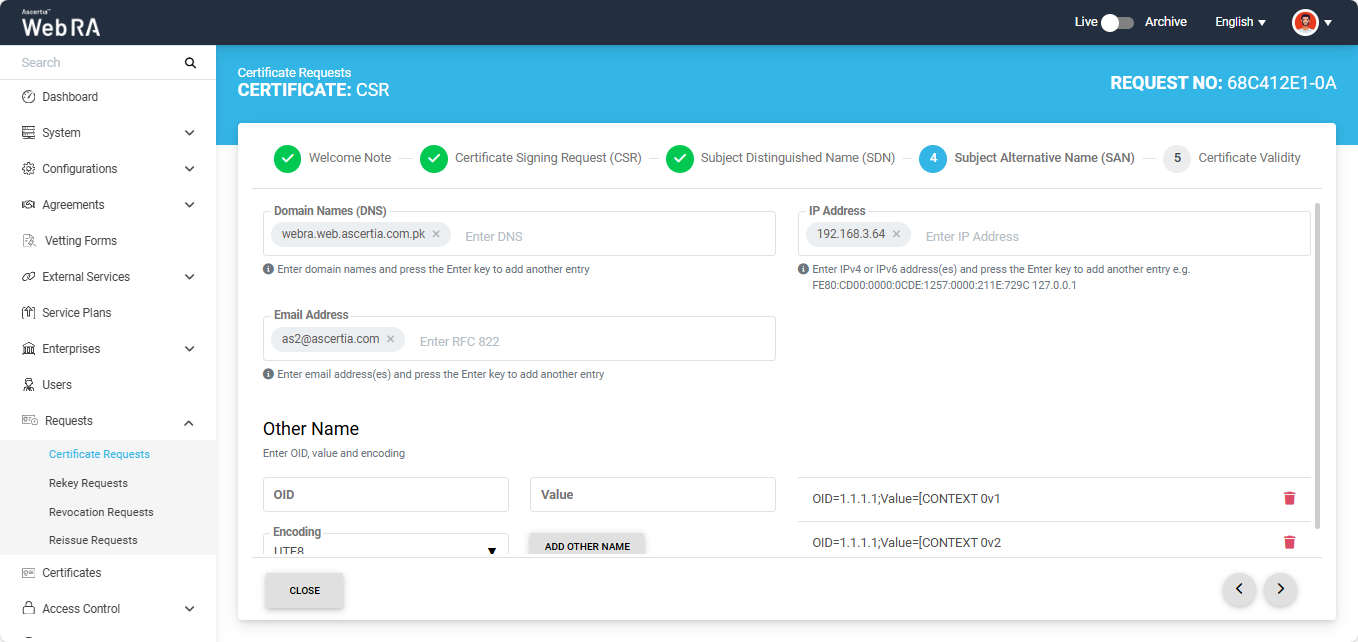Remove the webra.web.ascertia.com.pk DNS chip
This screenshot has height=642, width=1358.
point(436,234)
